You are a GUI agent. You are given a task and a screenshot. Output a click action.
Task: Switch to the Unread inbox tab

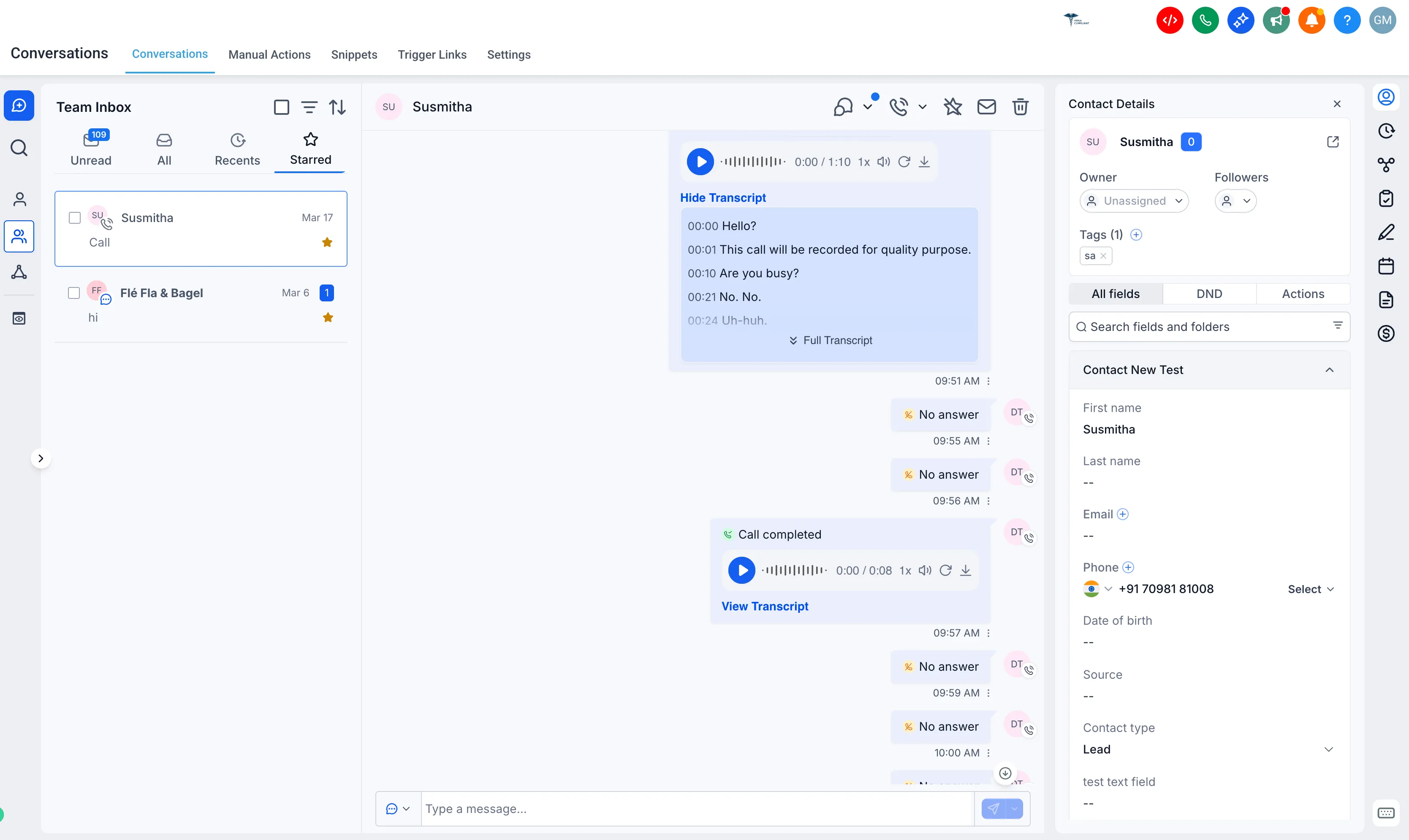tap(91, 148)
